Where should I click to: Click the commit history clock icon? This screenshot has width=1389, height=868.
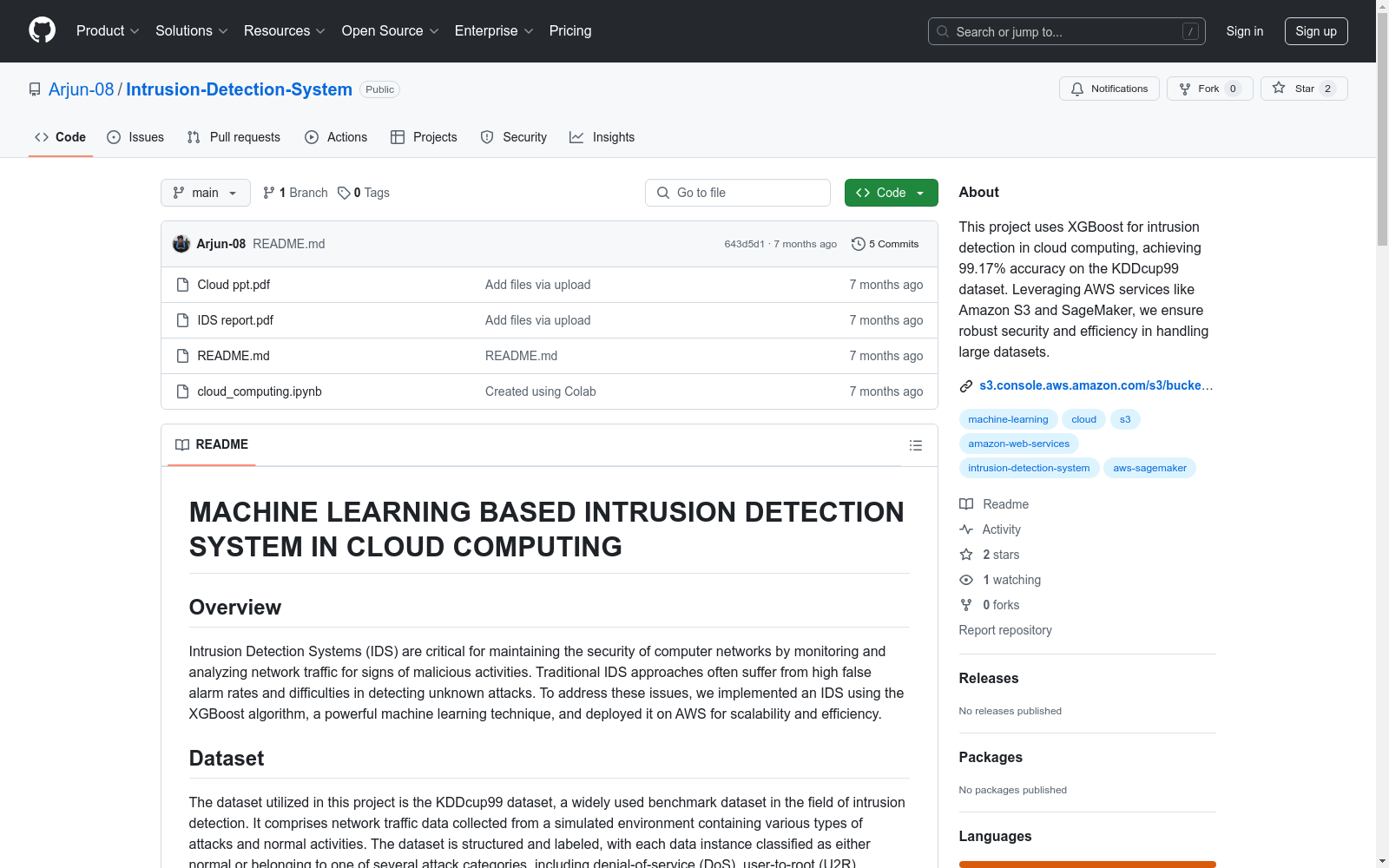pos(859,244)
